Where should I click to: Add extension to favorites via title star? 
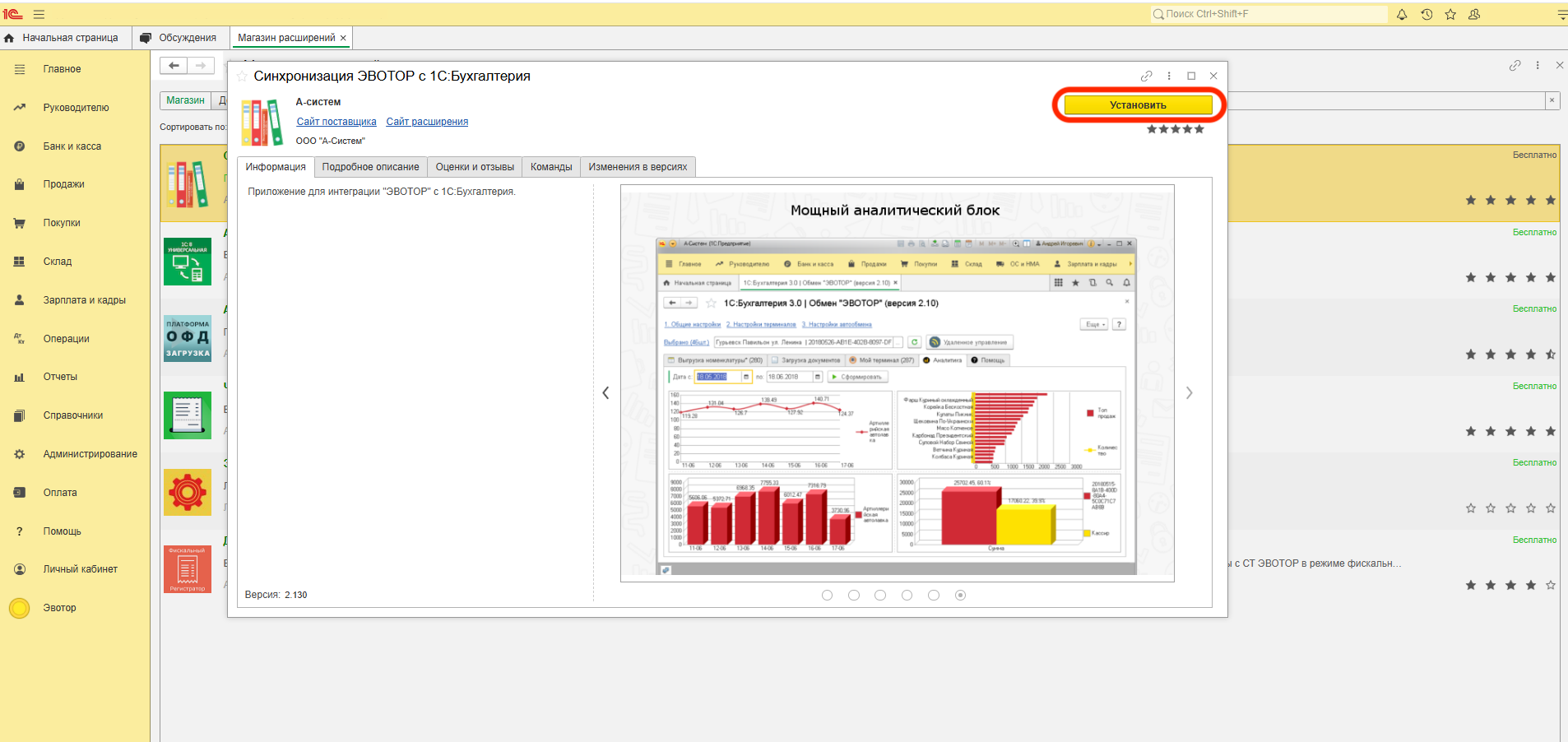tap(243, 77)
